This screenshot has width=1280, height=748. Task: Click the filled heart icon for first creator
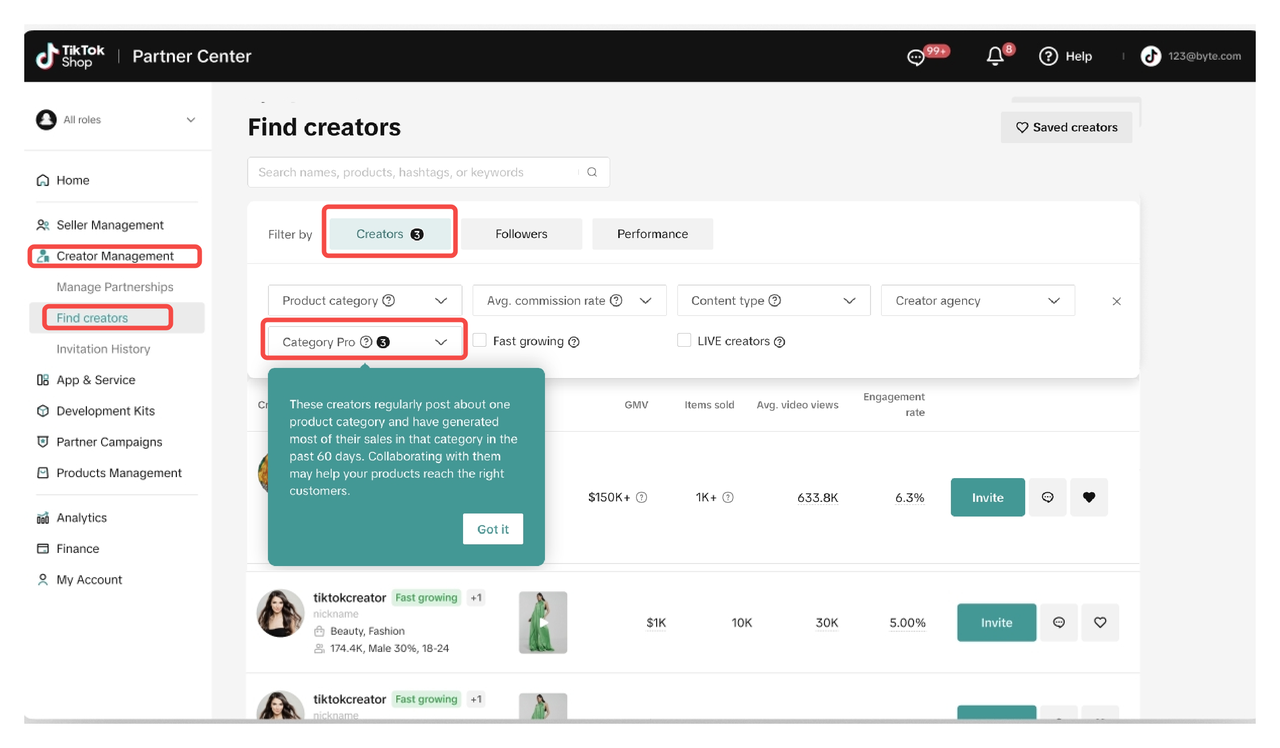pyautogui.click(x=1089, y=497)
